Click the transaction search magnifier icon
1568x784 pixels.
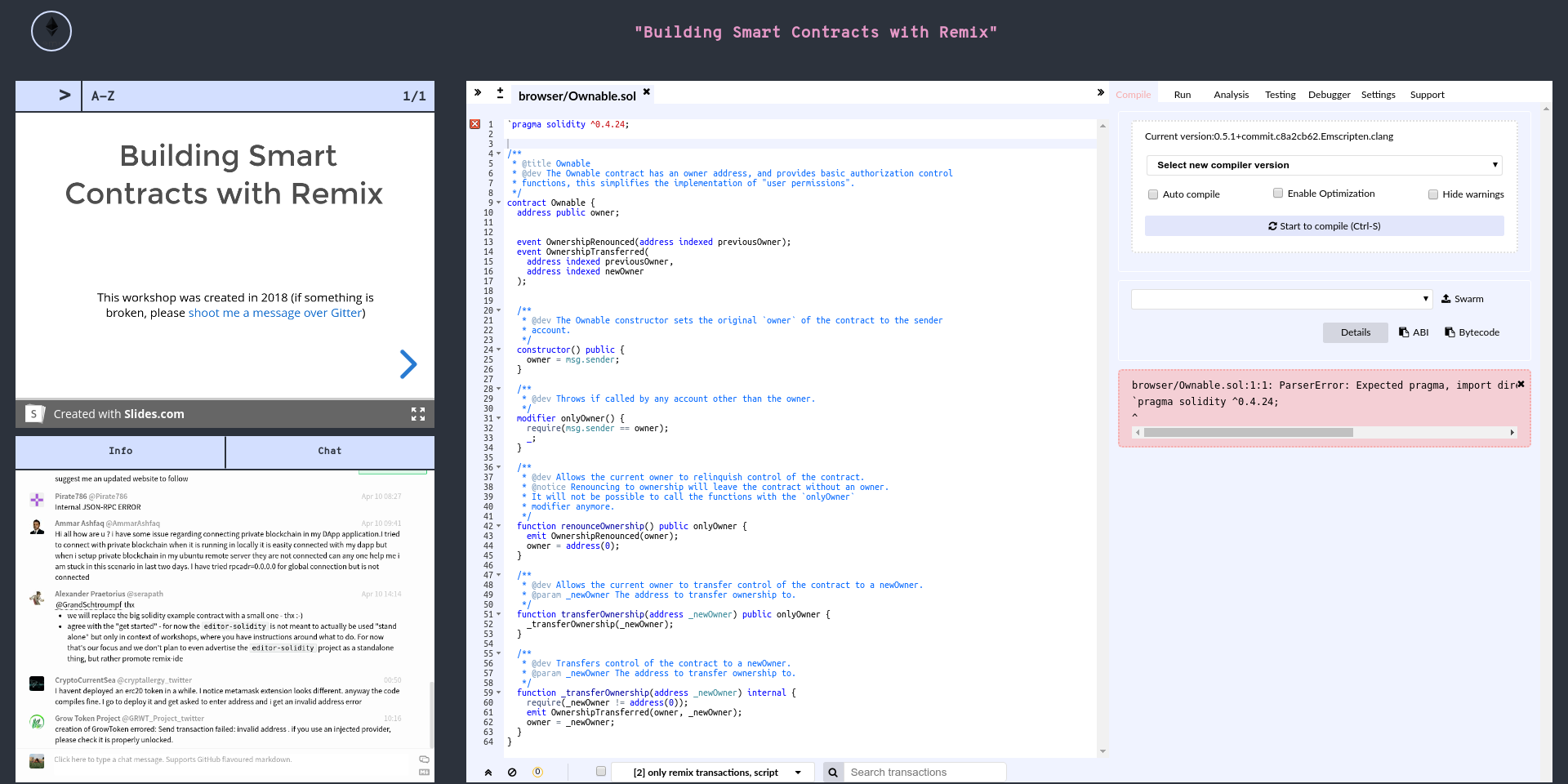[x=833, y=773]
